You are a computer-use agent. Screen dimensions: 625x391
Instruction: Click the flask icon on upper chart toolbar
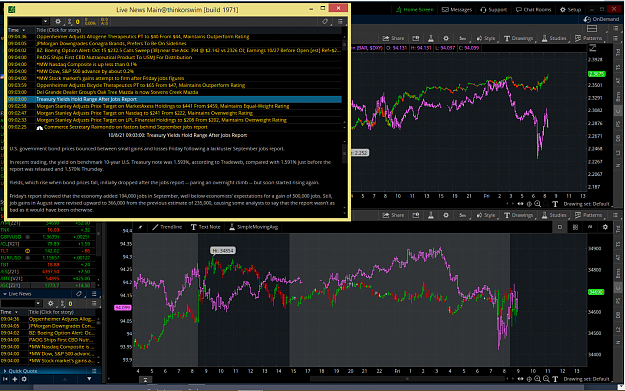[431, 38]
